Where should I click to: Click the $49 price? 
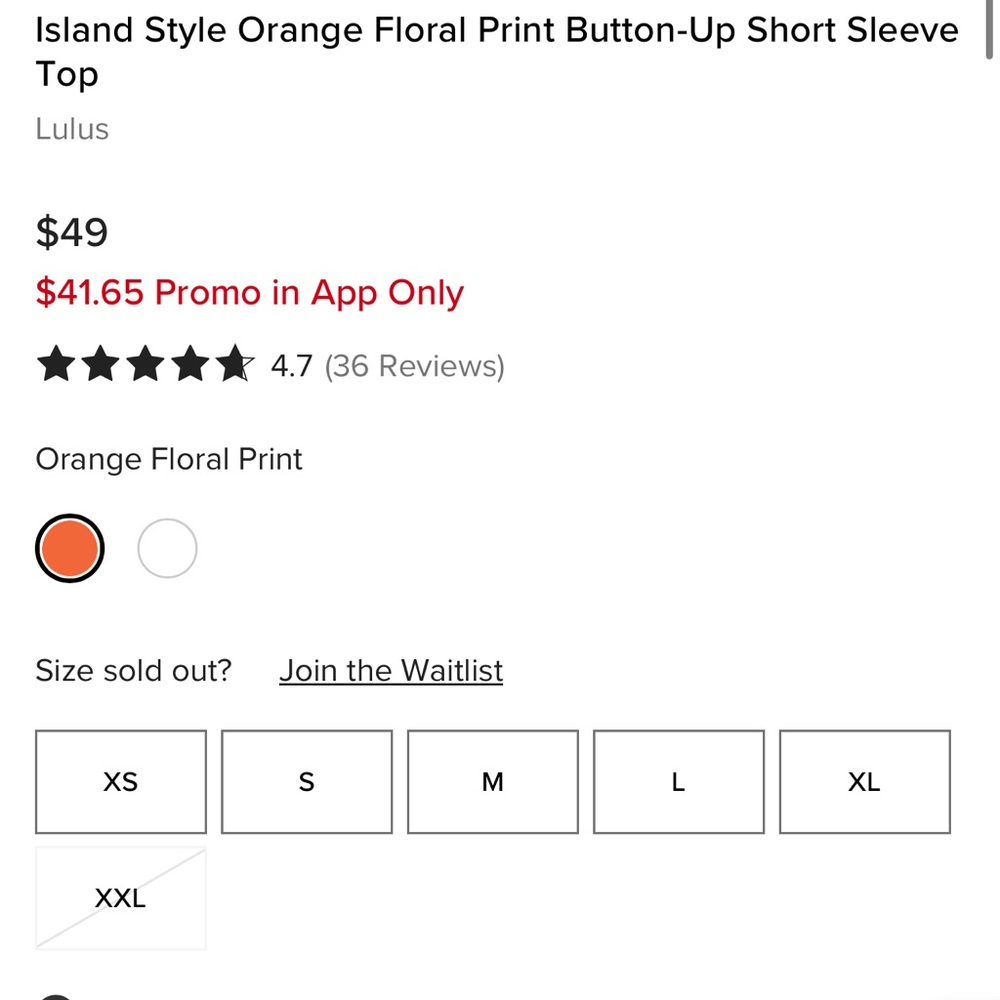coord(72,232)
